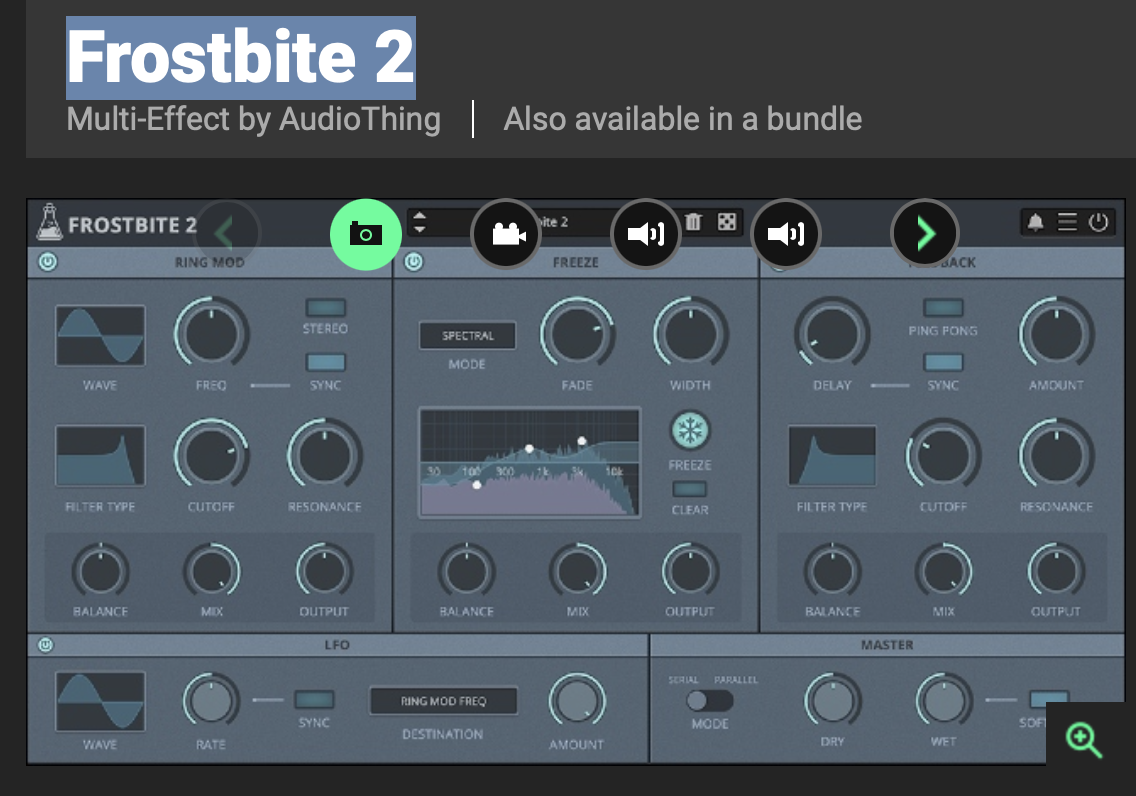The width and height of the screenshot is (1136, 796).
Task: Click the Freeze Mix knob
Action: [577, 571]
